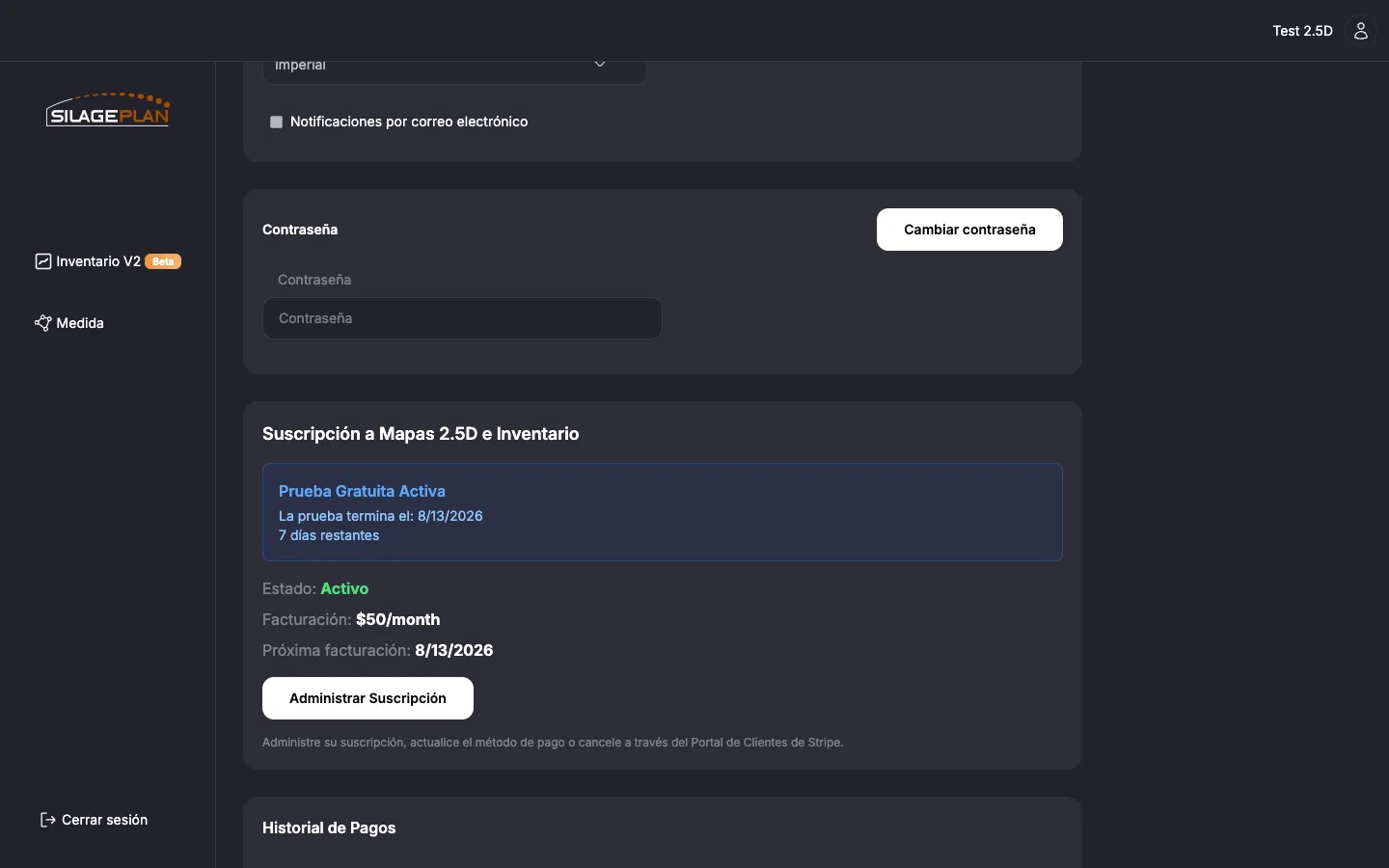Focus the Contraseña input field
The width and height of the screenshot is (1389, 868).
coord(462,318)
